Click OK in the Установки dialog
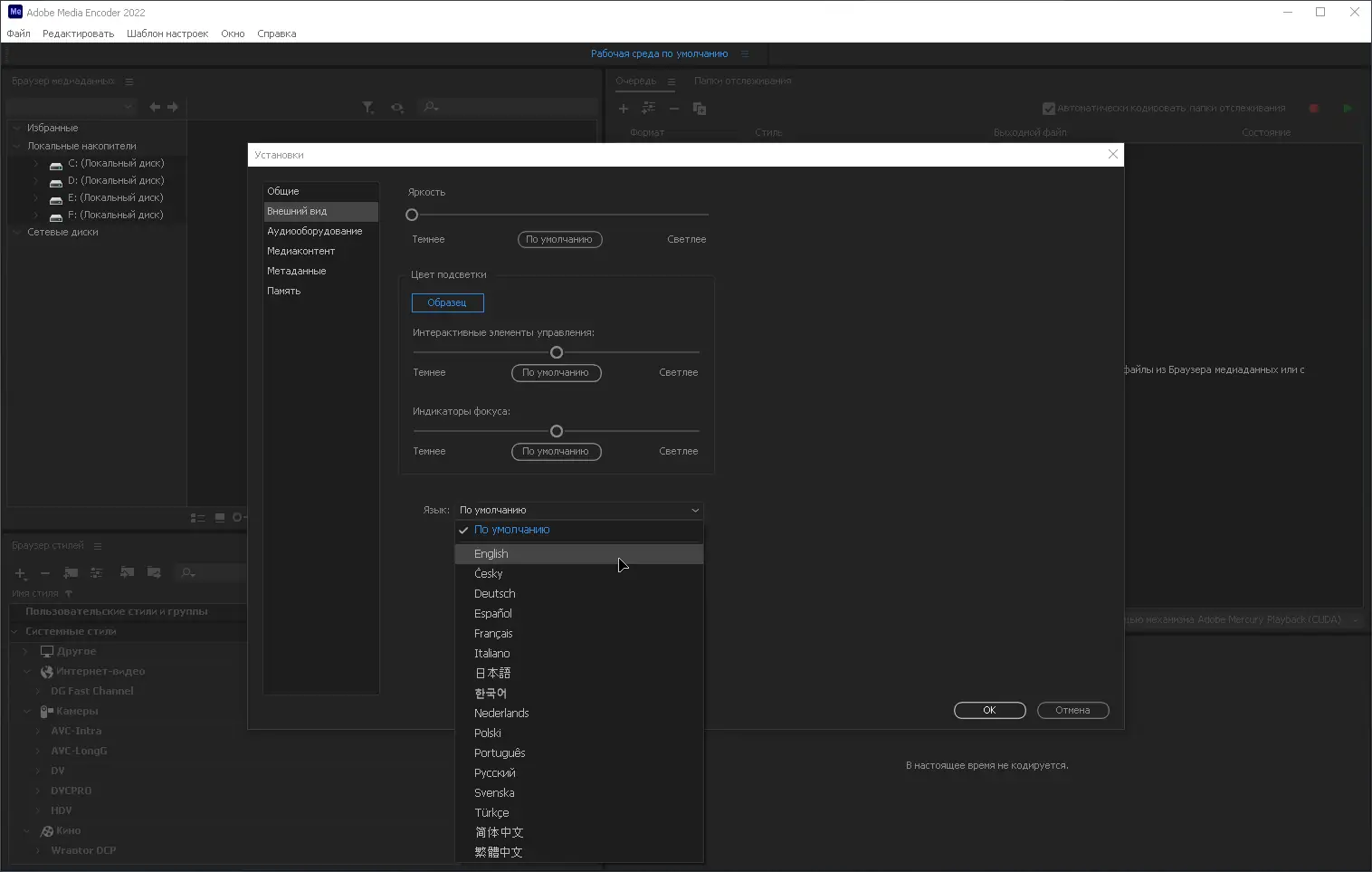Viewport: 1372px width, 872px height. (989, 711)
